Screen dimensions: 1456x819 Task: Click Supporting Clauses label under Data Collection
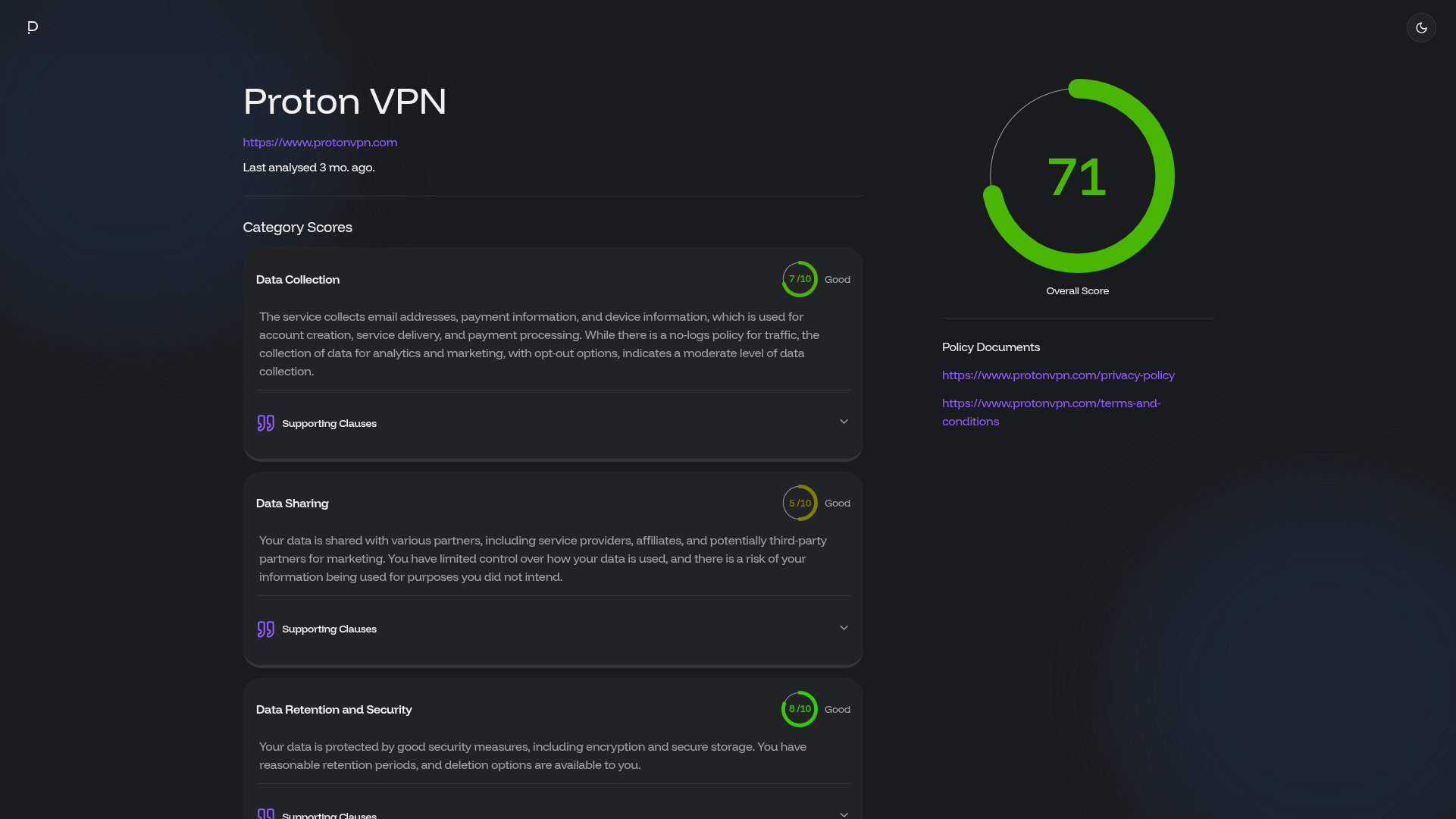(329, 423)
